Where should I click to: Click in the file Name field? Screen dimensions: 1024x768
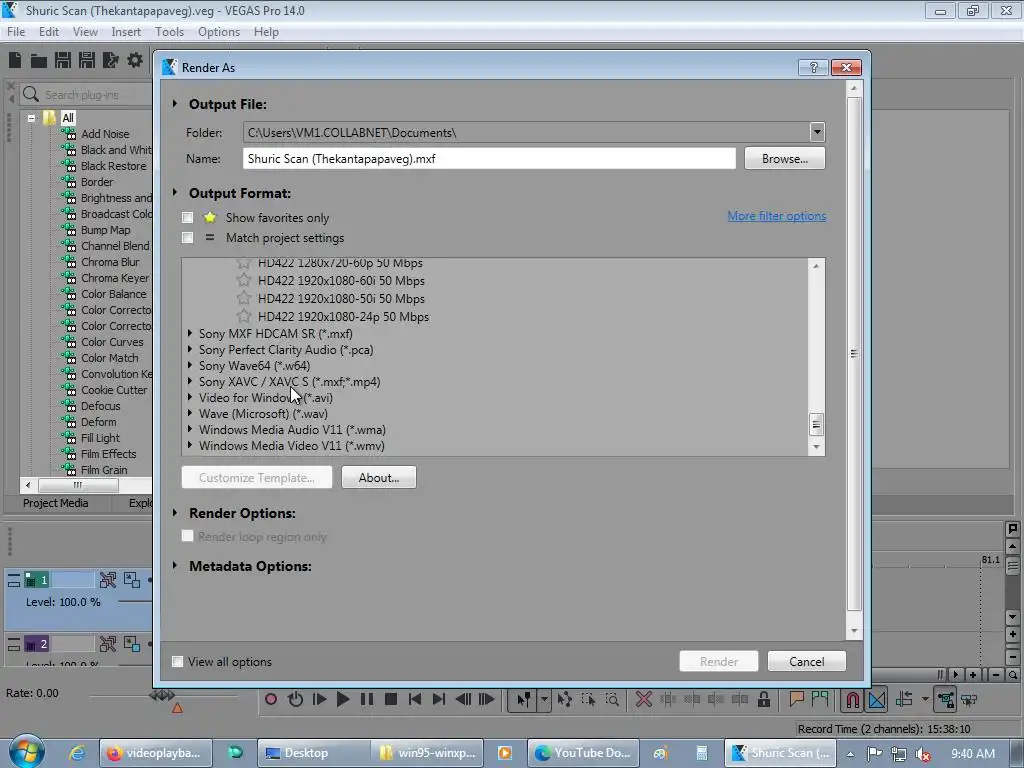pyautogui.click(x=489, y=159)
